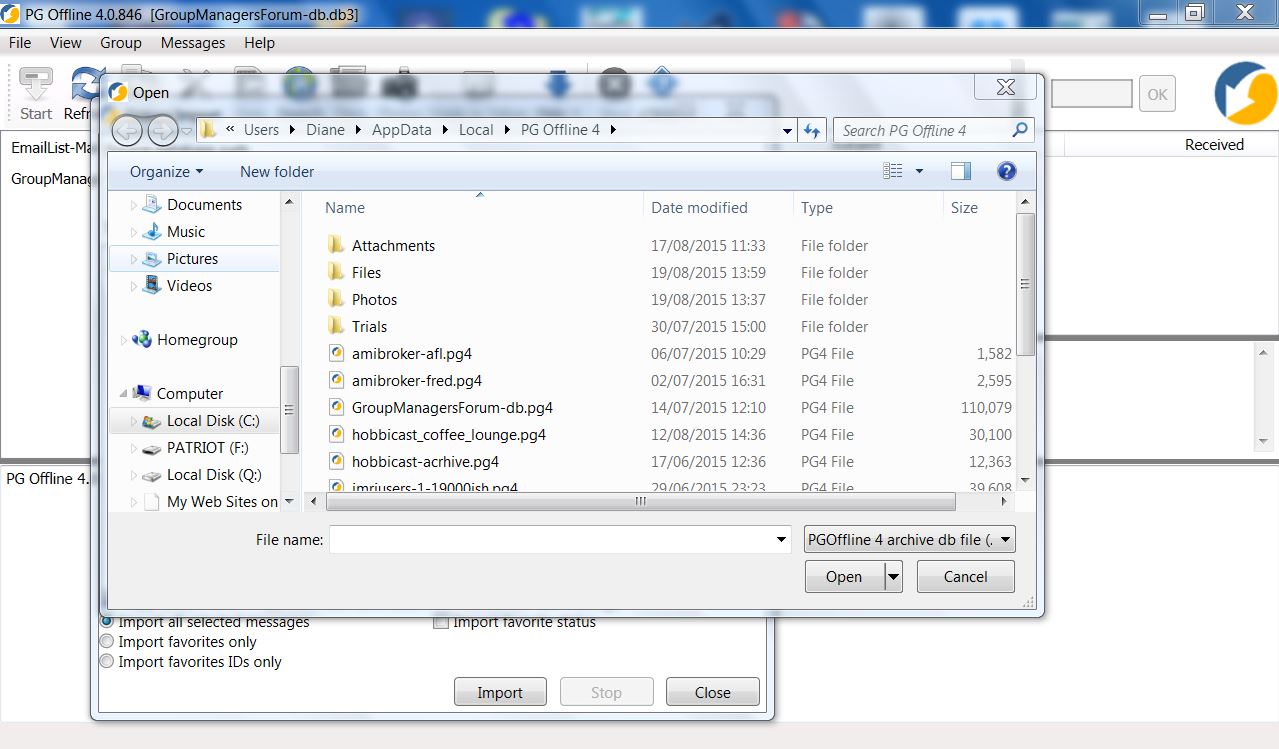This screenshot has height=749, width=1279.
Task: Cancel the Open dialog
Action: 966,576
